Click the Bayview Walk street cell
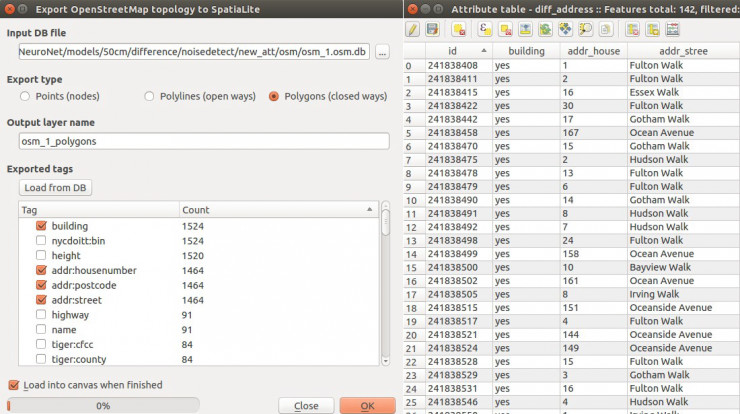Viewport: 740px width, 414px height. pos(683,267)
